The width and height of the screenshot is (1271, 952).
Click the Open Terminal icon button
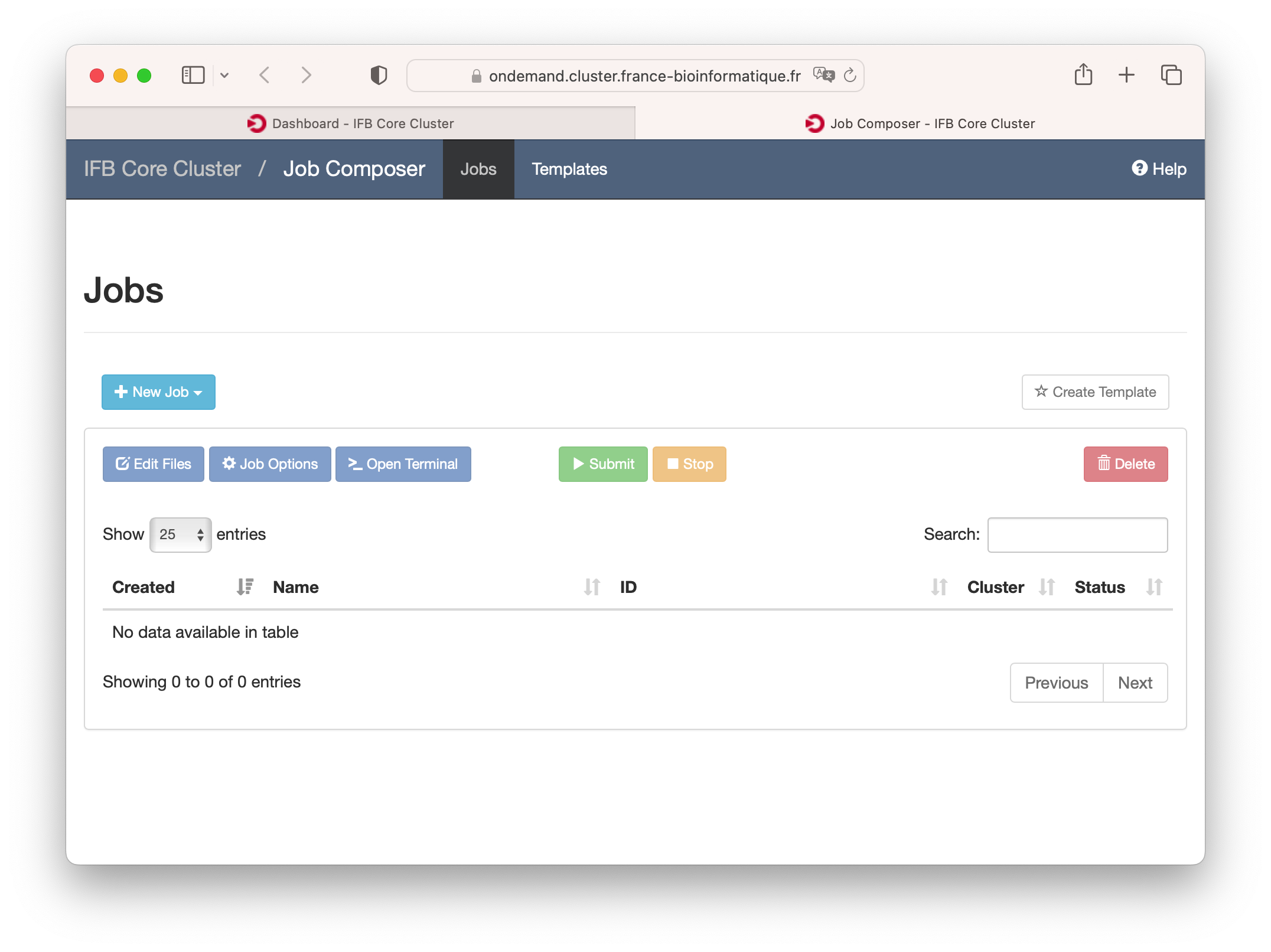point(402,463)
